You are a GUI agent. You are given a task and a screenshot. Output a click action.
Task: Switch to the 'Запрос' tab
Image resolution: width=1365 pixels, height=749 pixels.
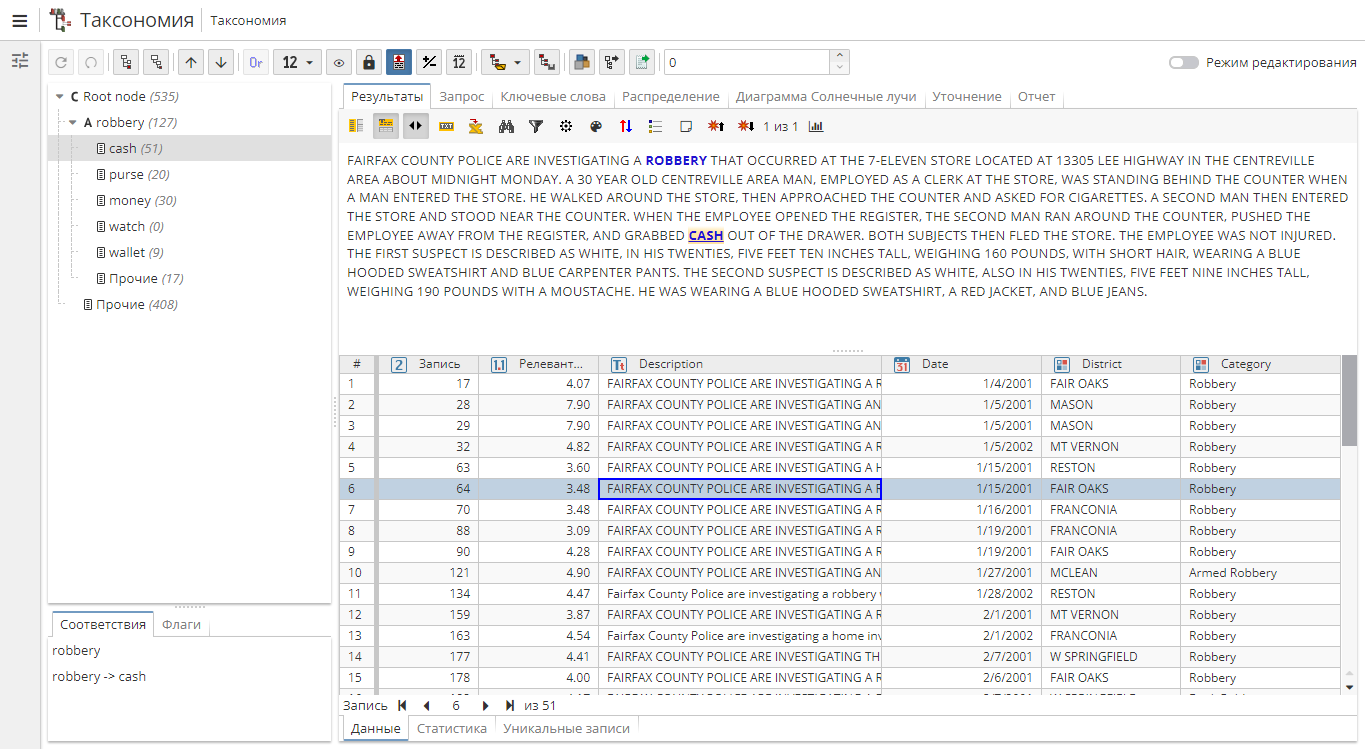click(x=462, y=96)
